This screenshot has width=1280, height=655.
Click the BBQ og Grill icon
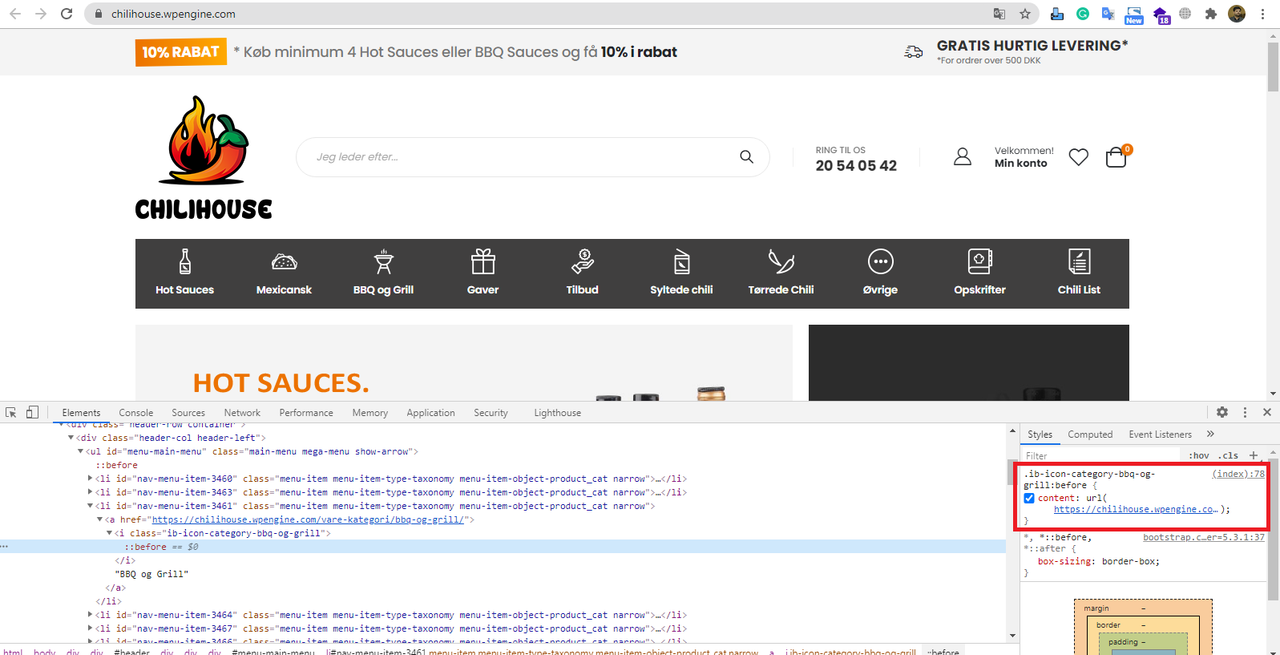pyautogui.click(x=383, y=262)
